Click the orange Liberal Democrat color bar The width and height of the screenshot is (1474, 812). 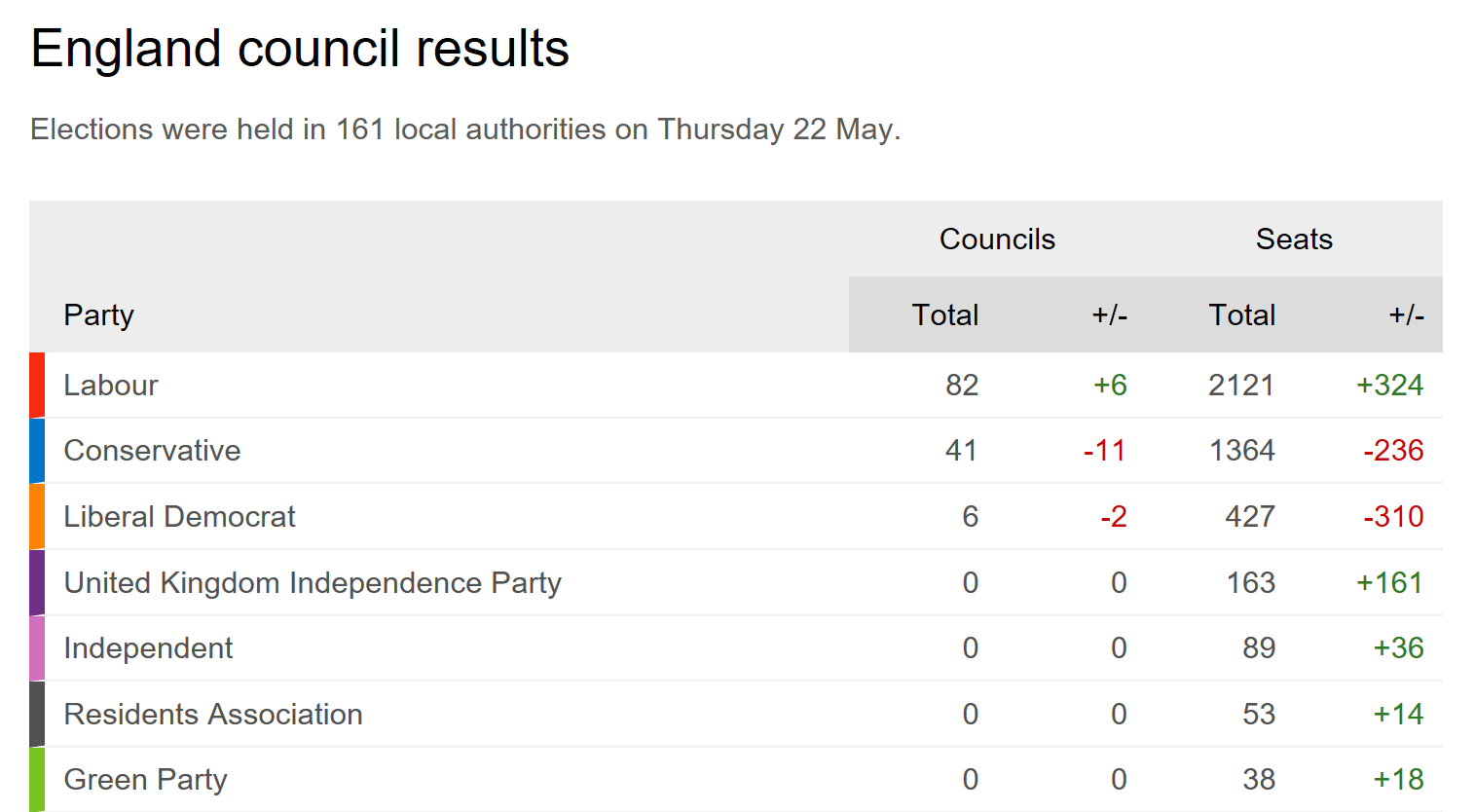click(x=37, y=517)
